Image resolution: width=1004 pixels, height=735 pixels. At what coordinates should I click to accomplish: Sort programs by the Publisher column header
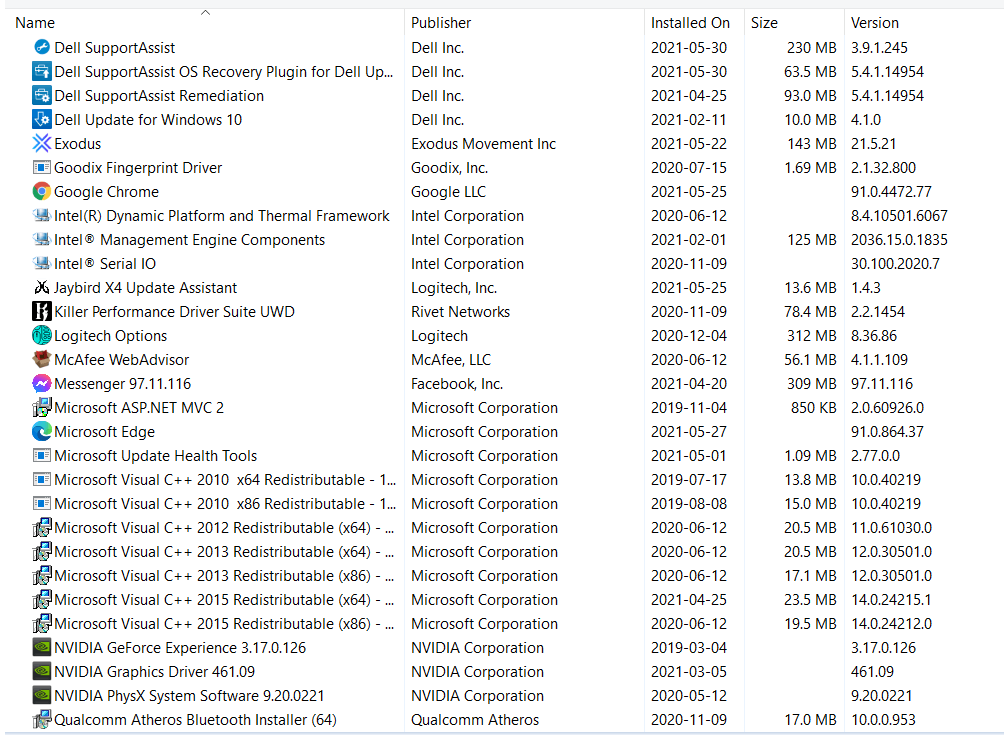click(441, 23)
